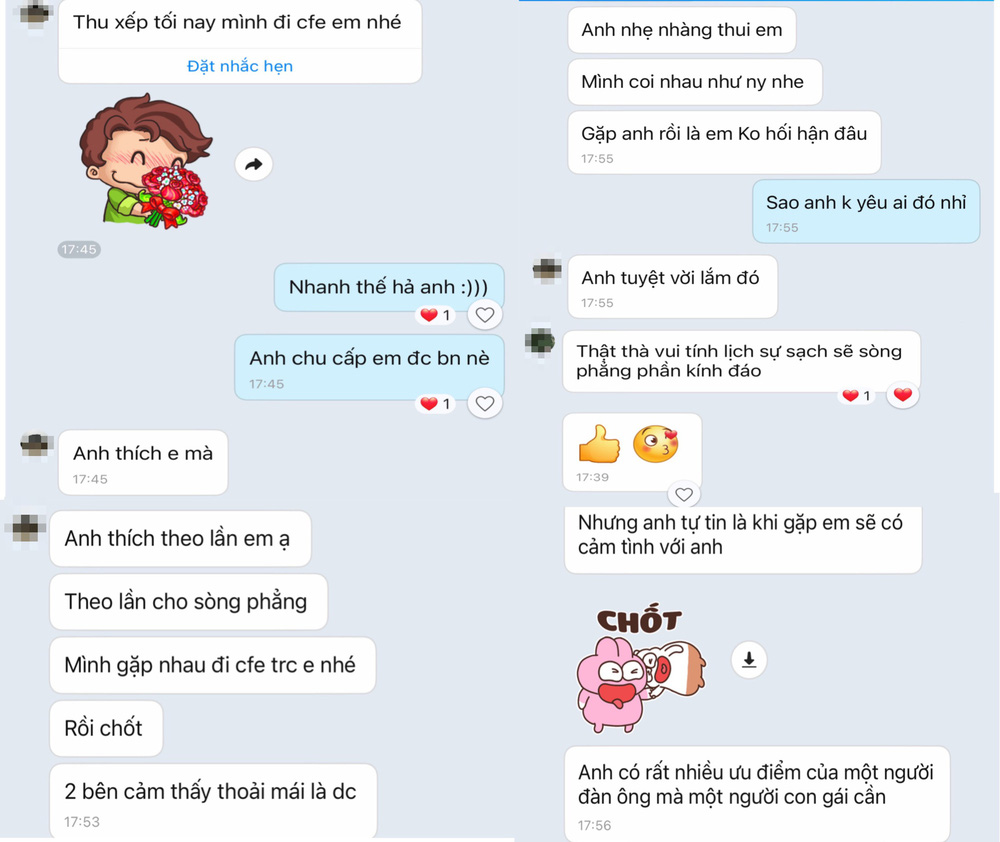Click the avatar beside 'Thật thà vui tính' message
The height and width of the screenshot is (842, 1000).
point(541,341)
